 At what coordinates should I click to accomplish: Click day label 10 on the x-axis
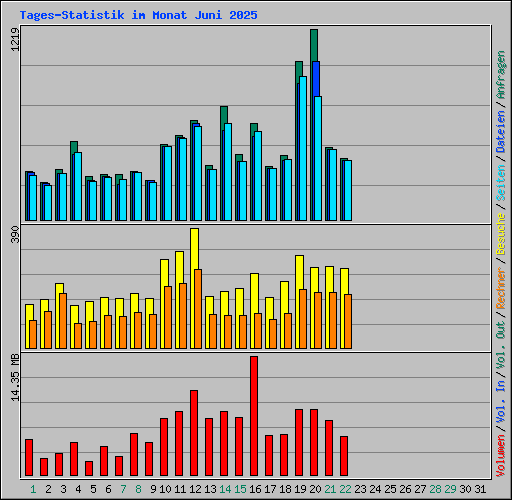click(x=165, y=489)
